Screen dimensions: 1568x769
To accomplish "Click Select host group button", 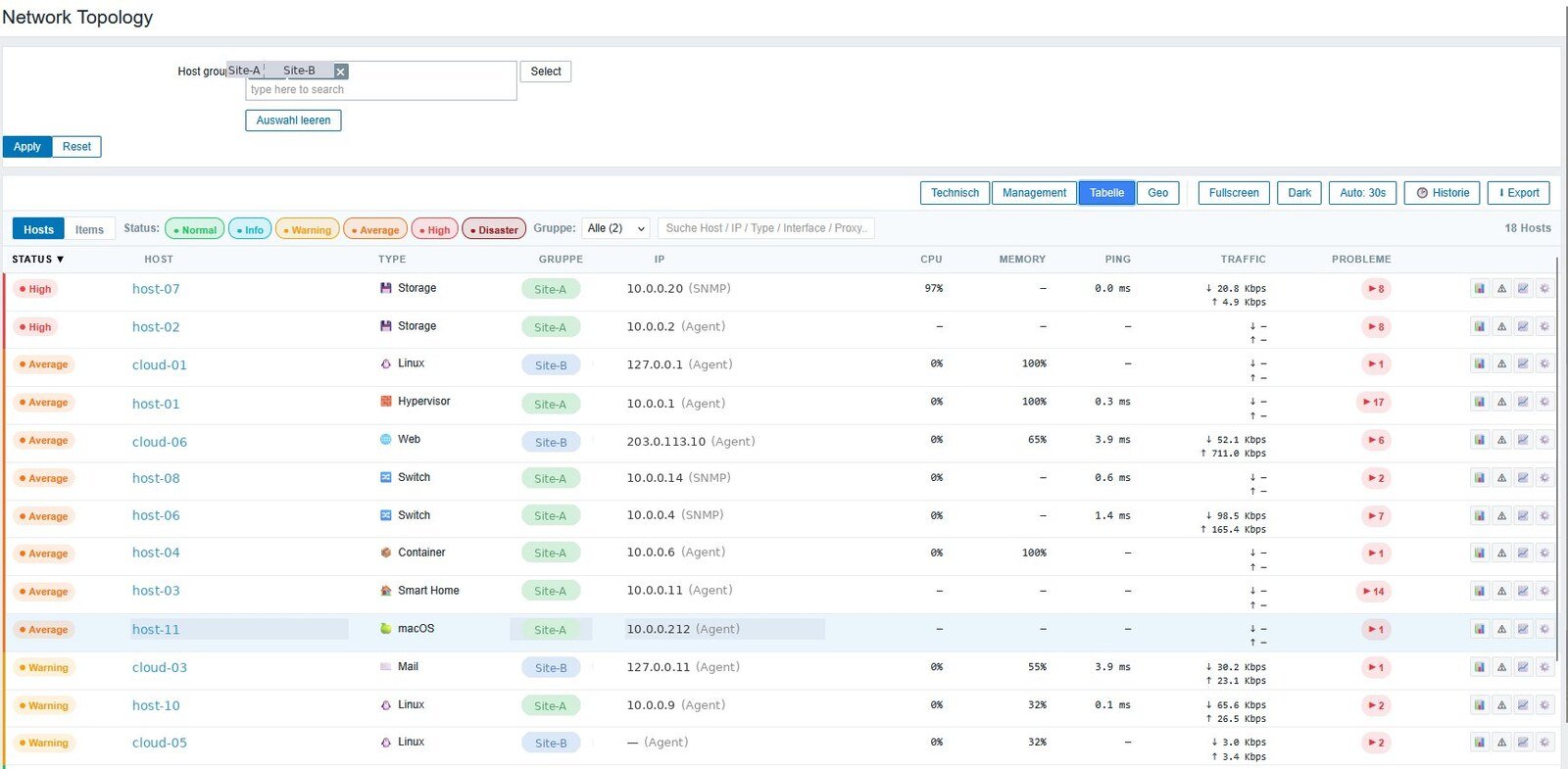I will coord(546,72).
